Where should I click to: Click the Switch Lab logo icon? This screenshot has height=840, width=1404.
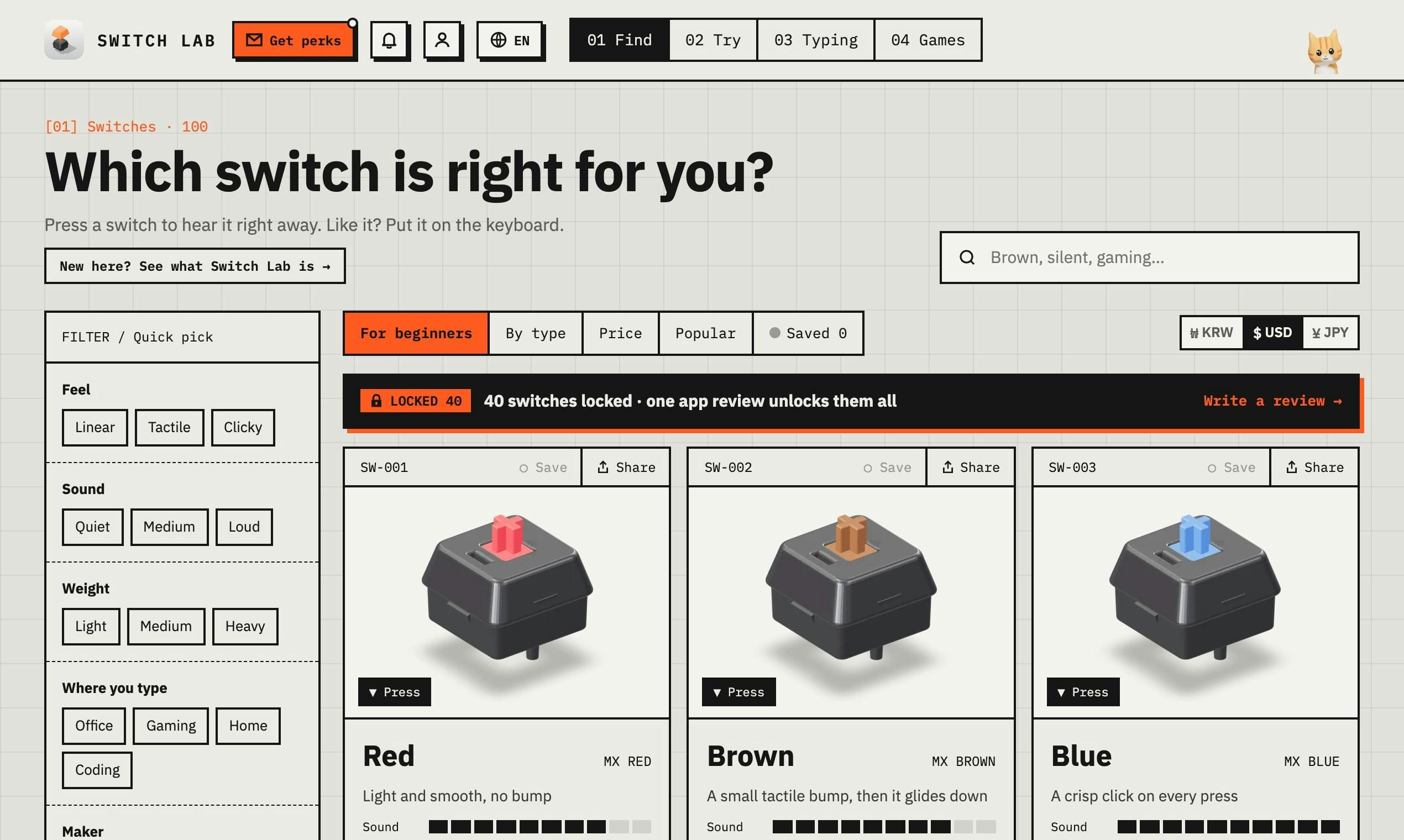64,40
